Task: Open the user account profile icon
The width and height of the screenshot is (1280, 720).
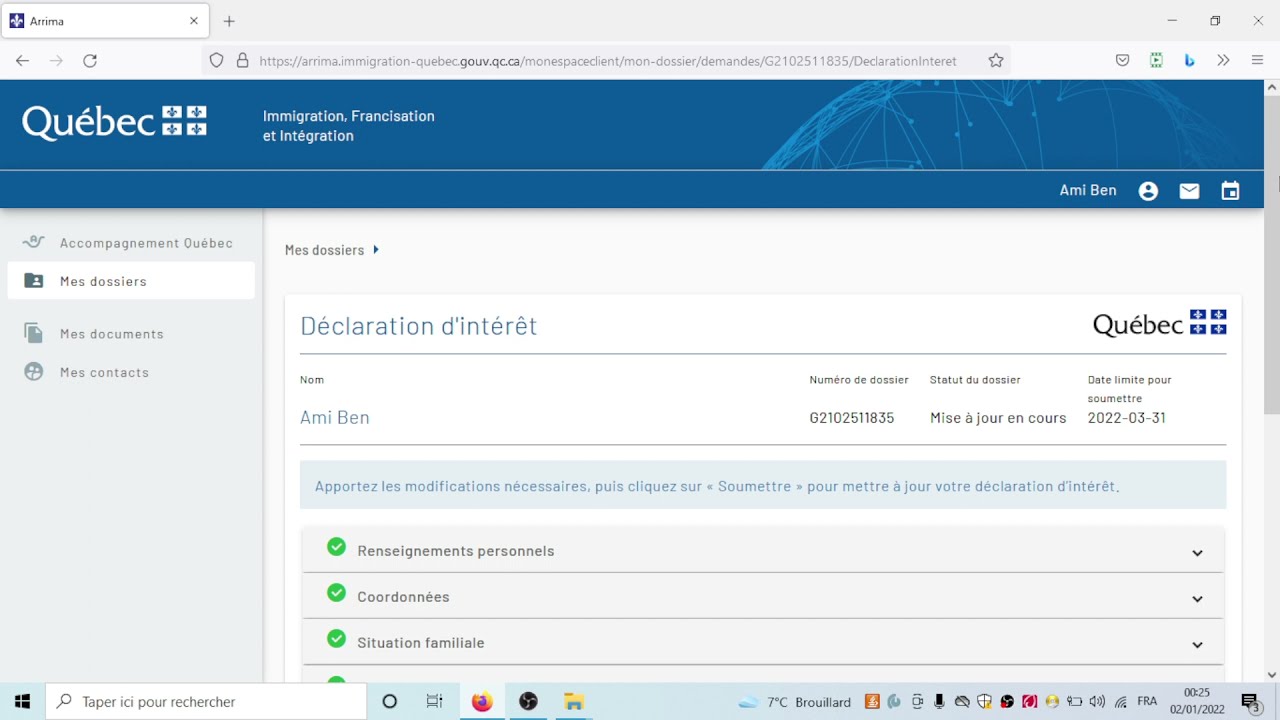Action: [1148, 191]
